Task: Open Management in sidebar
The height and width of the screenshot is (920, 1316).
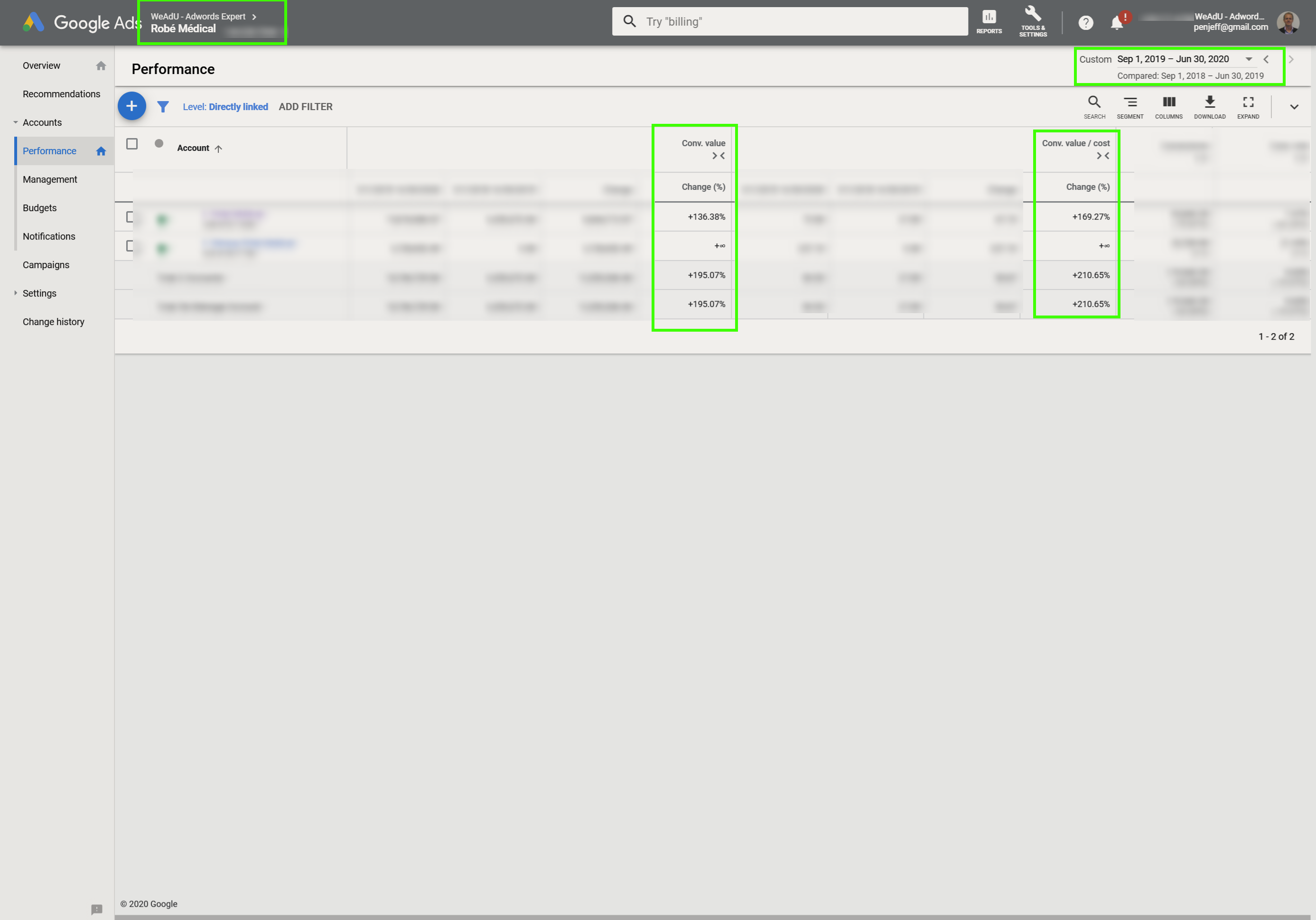Action: tap(50, 179)
